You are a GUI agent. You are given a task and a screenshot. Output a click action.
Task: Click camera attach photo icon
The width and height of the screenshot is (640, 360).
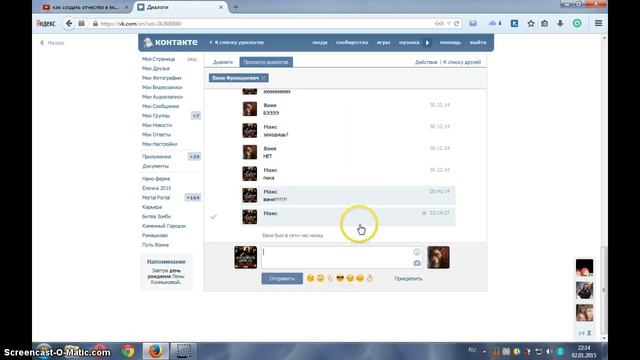(x=417, y=263)
